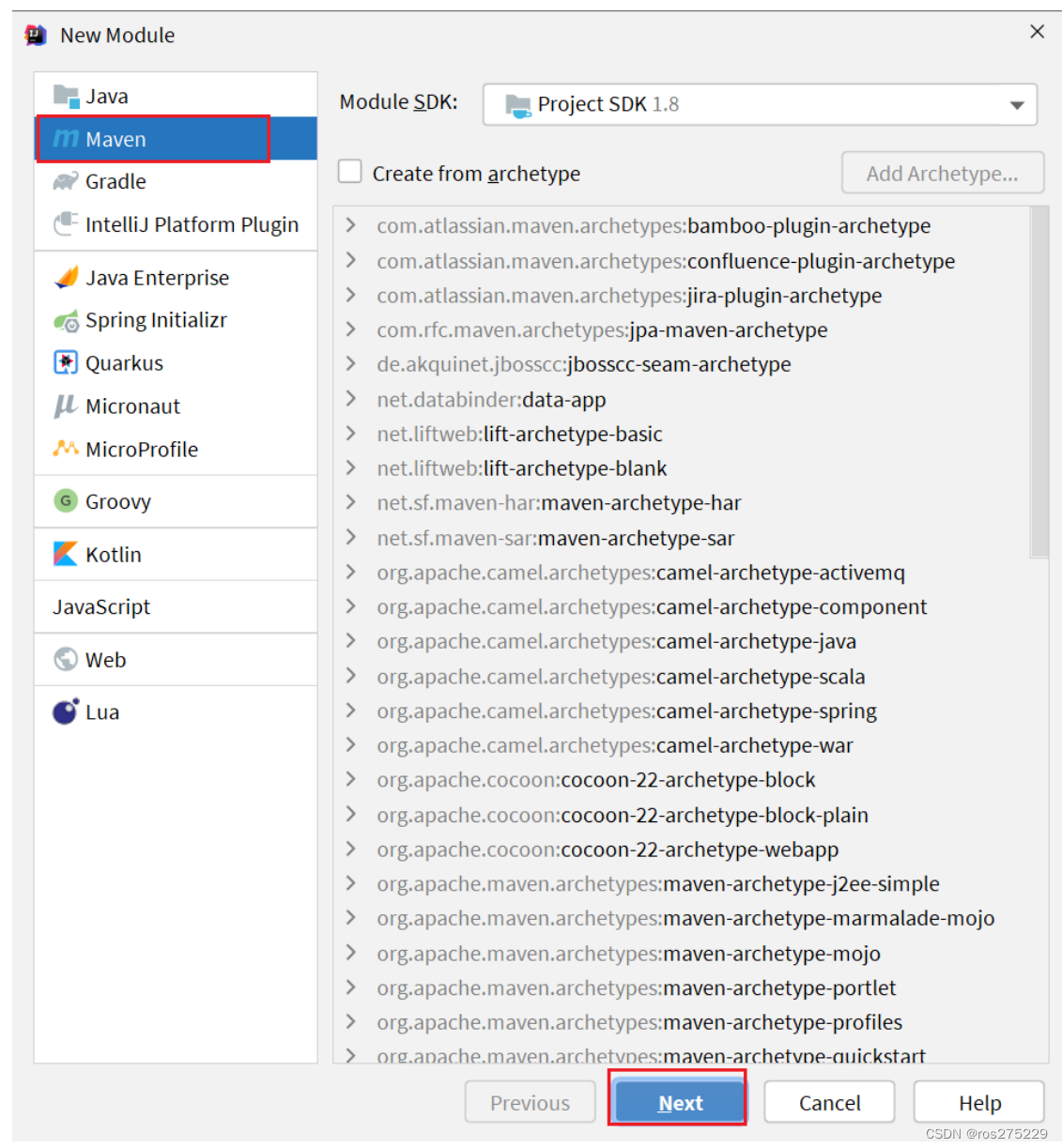
Task: Click the Help button
Action: (979, 1102)
